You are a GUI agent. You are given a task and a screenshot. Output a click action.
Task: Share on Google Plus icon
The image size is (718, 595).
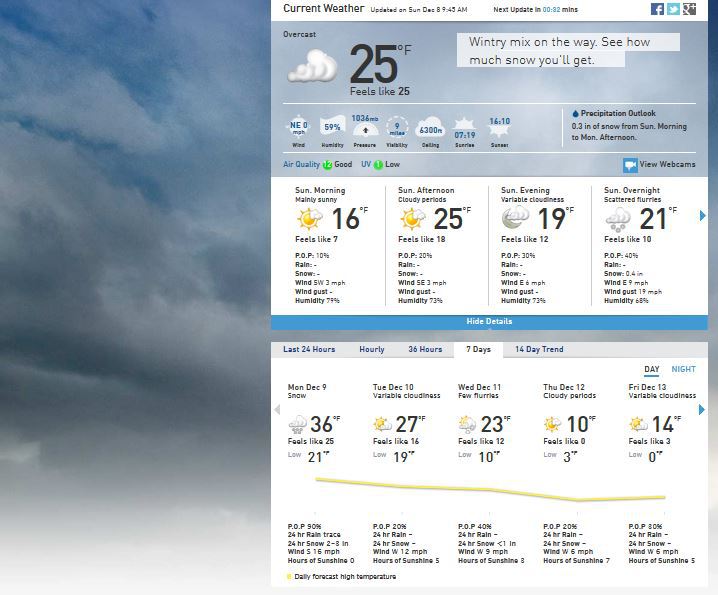pyautogui.click(x=689, y=9)
